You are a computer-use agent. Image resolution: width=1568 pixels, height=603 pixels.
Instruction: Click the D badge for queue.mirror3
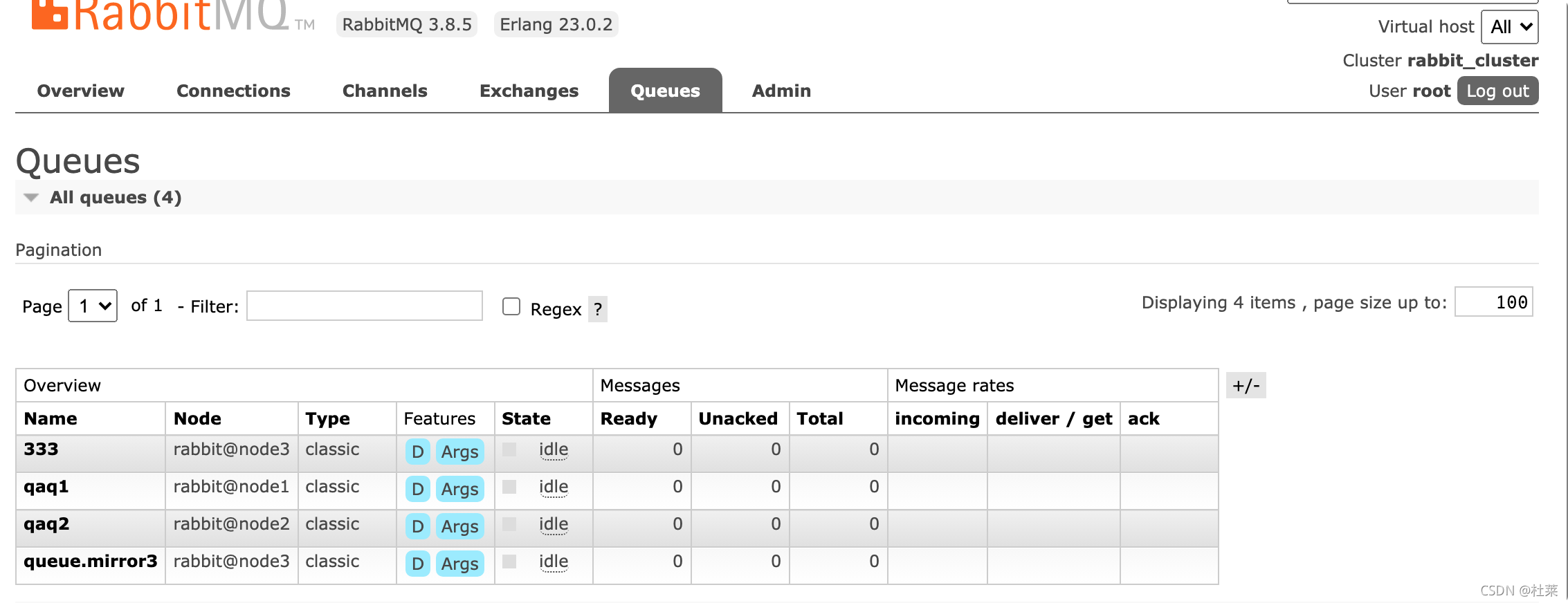pyautogui.click(x=417, y=564)
